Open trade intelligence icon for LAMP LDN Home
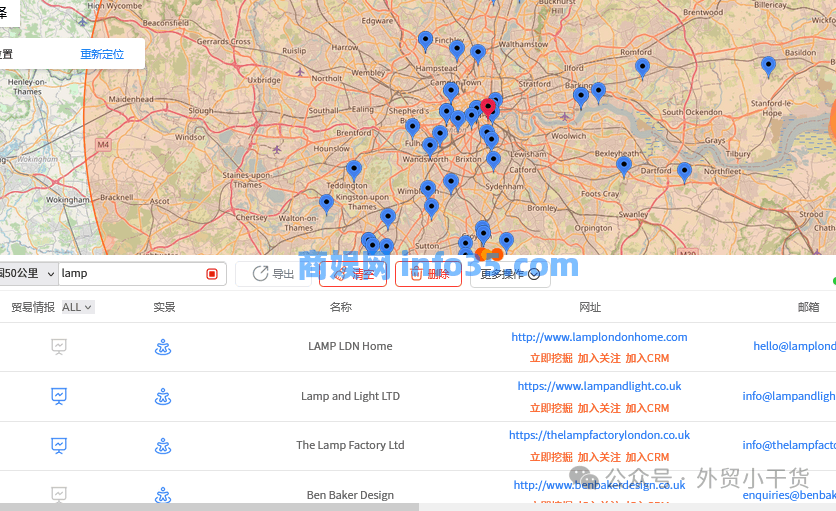This screenshot has width=836, height=511. click(59, 347)
